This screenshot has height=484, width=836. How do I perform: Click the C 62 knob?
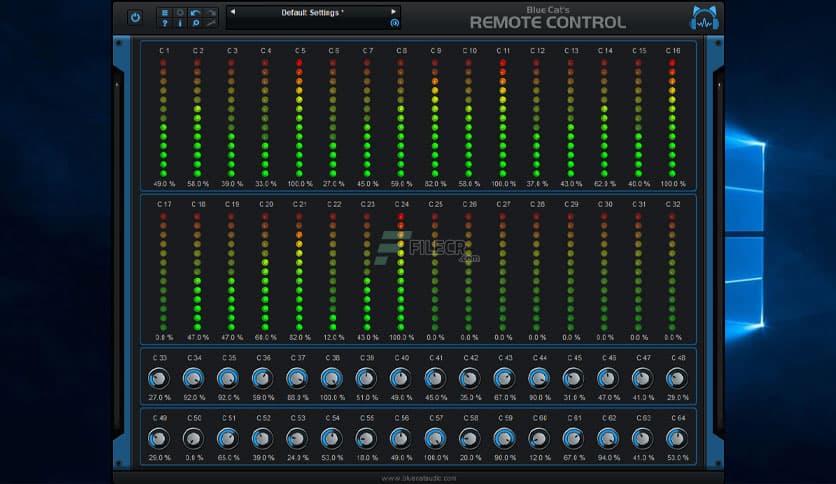[608, 439]
